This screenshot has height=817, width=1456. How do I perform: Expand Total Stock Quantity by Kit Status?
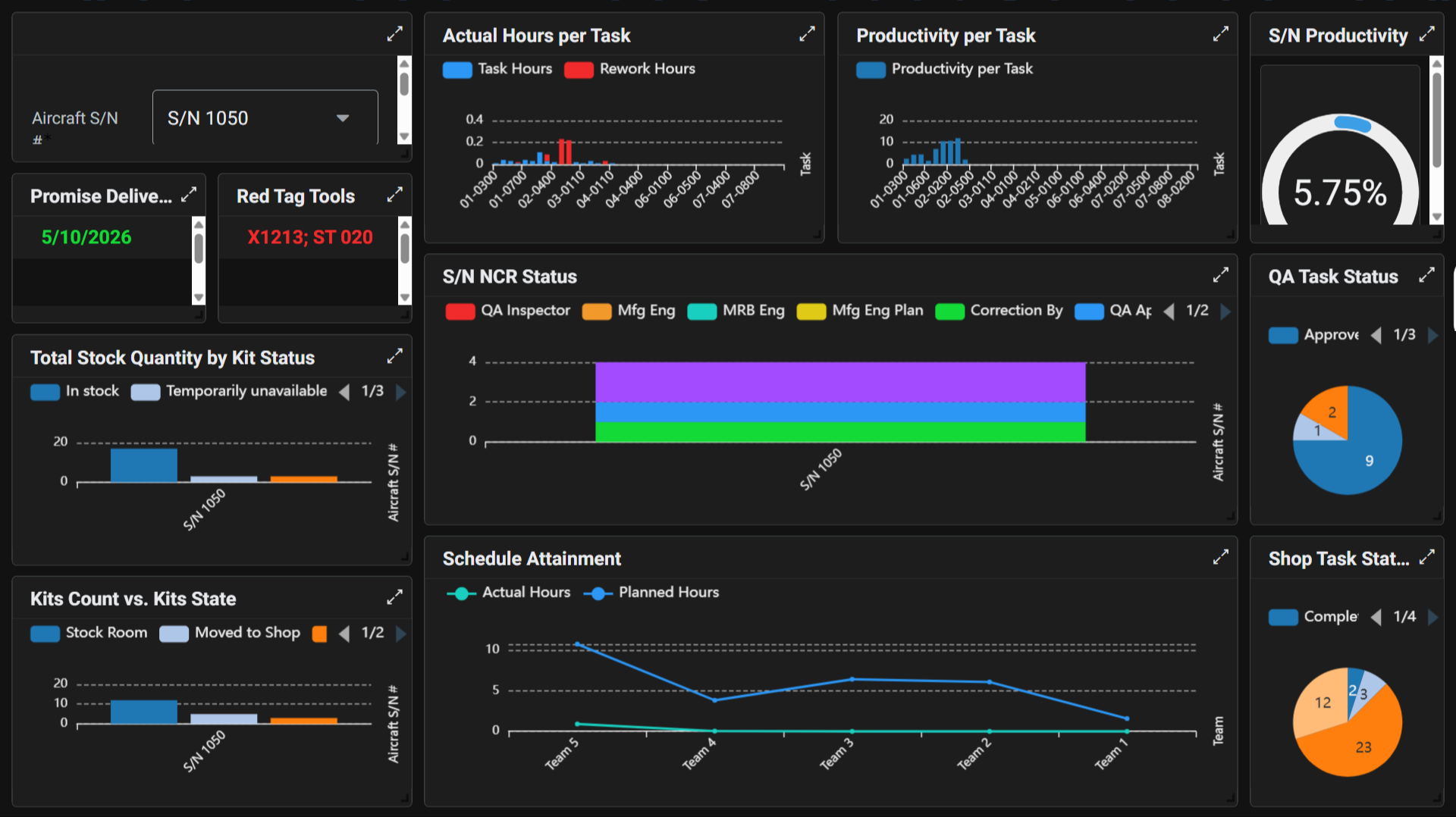(x=394, y=356)
